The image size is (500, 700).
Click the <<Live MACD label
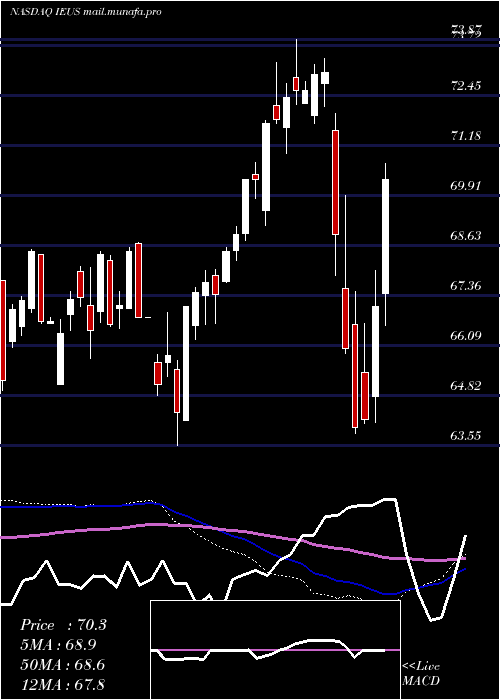421,673
